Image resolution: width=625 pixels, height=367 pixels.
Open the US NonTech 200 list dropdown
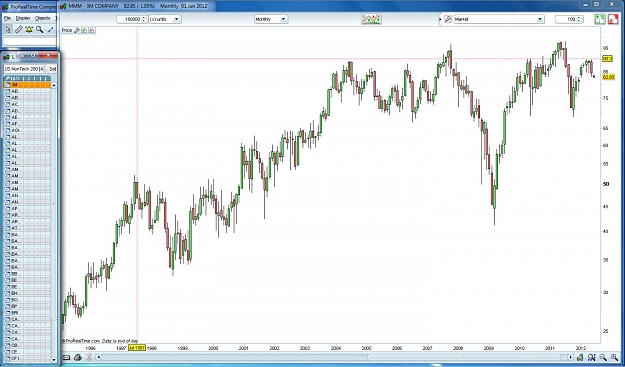pos(24,69)
